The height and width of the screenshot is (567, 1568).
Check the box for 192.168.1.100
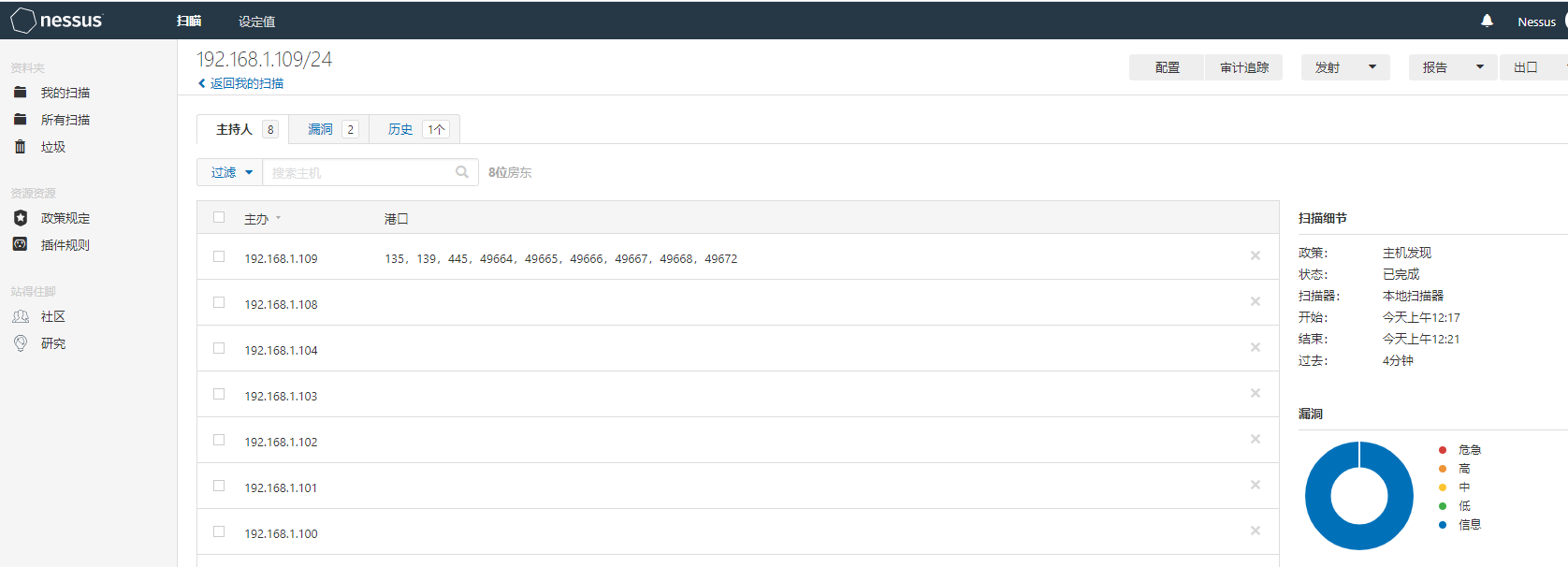click(x=219, y=531)
